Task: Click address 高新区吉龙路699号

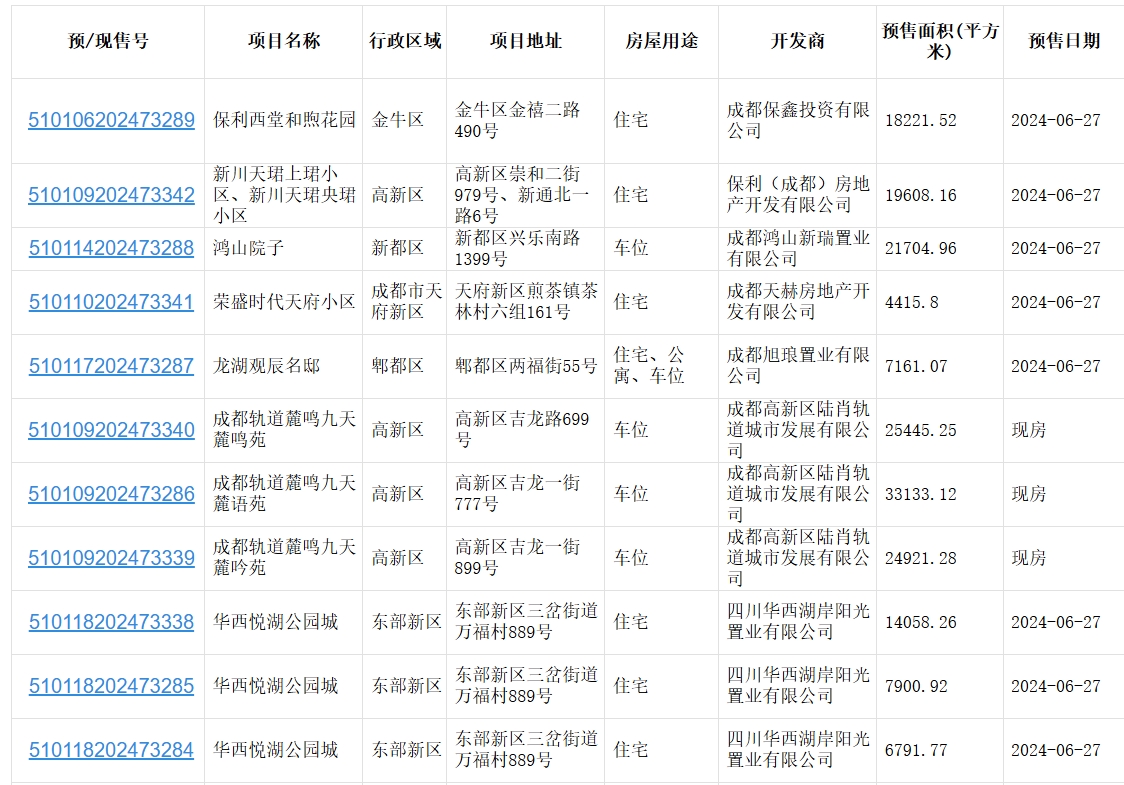Action: [x=522, y=429]
